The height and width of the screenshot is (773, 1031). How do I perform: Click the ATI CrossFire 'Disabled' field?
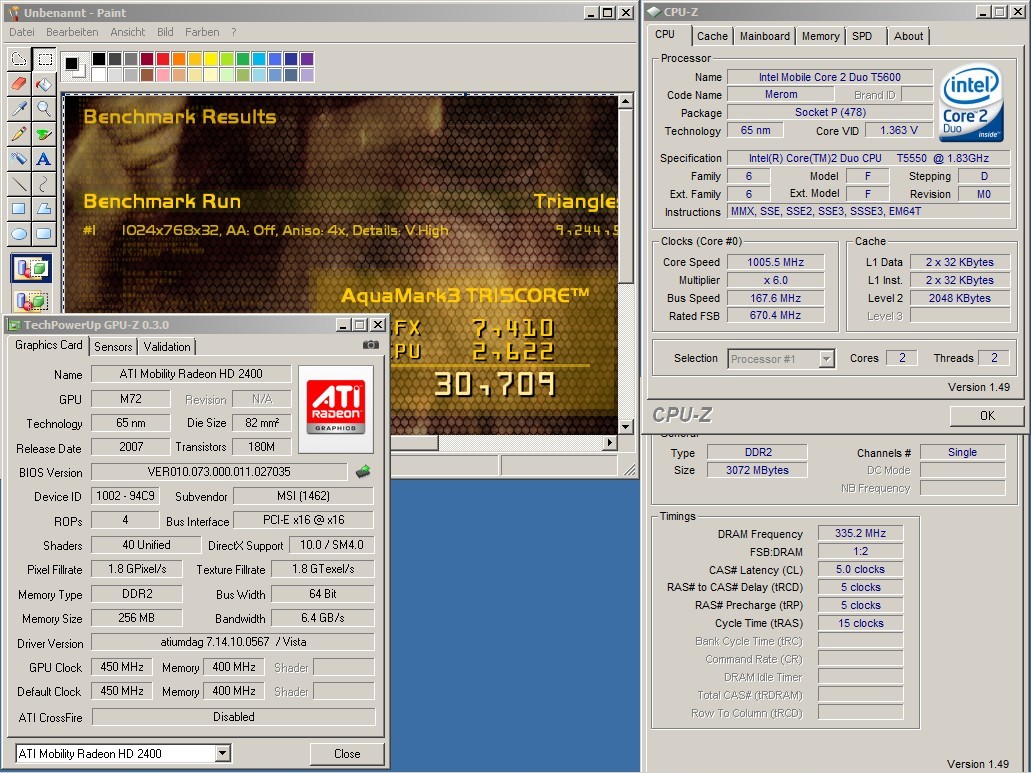tap(233, 716)
